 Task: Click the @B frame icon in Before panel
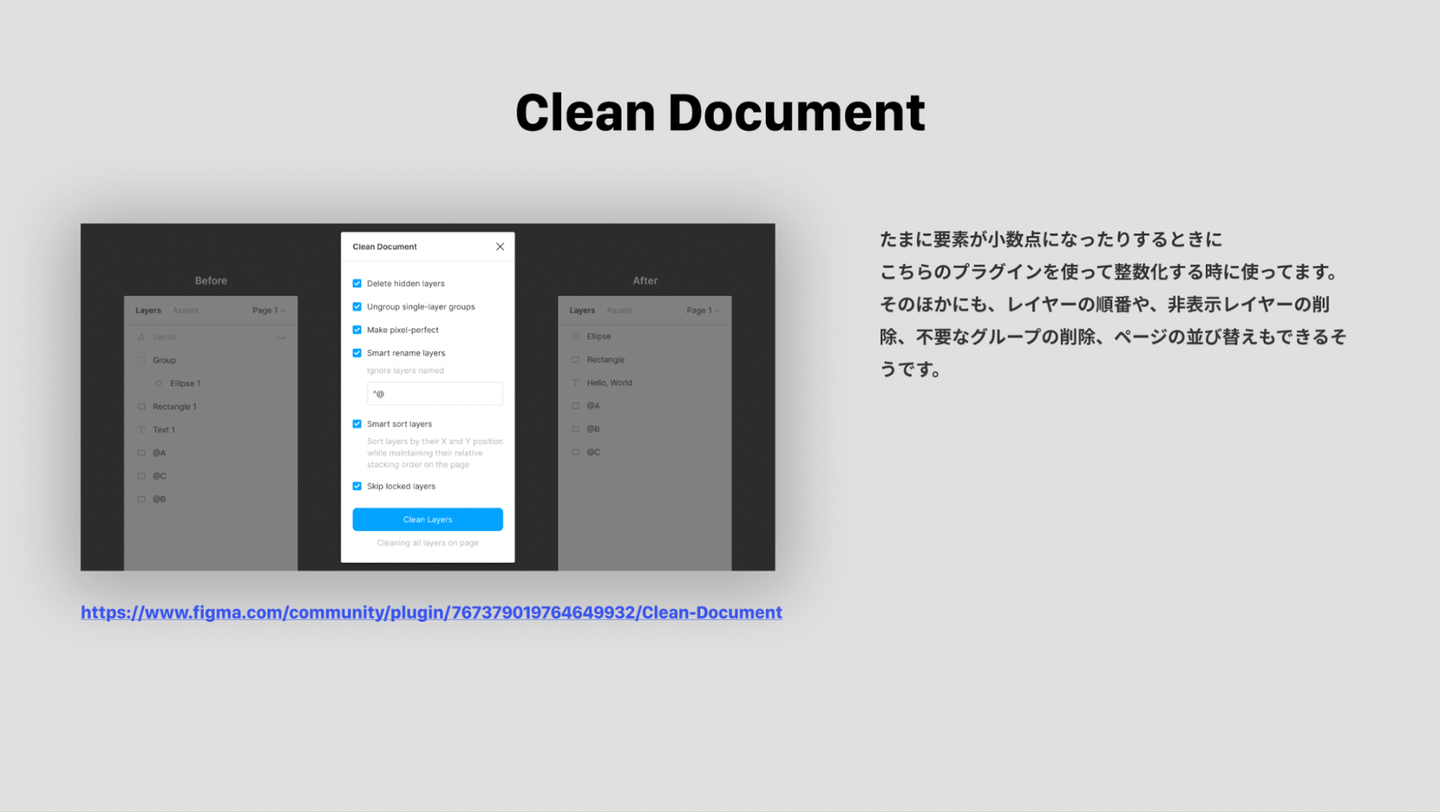(141, 499)
